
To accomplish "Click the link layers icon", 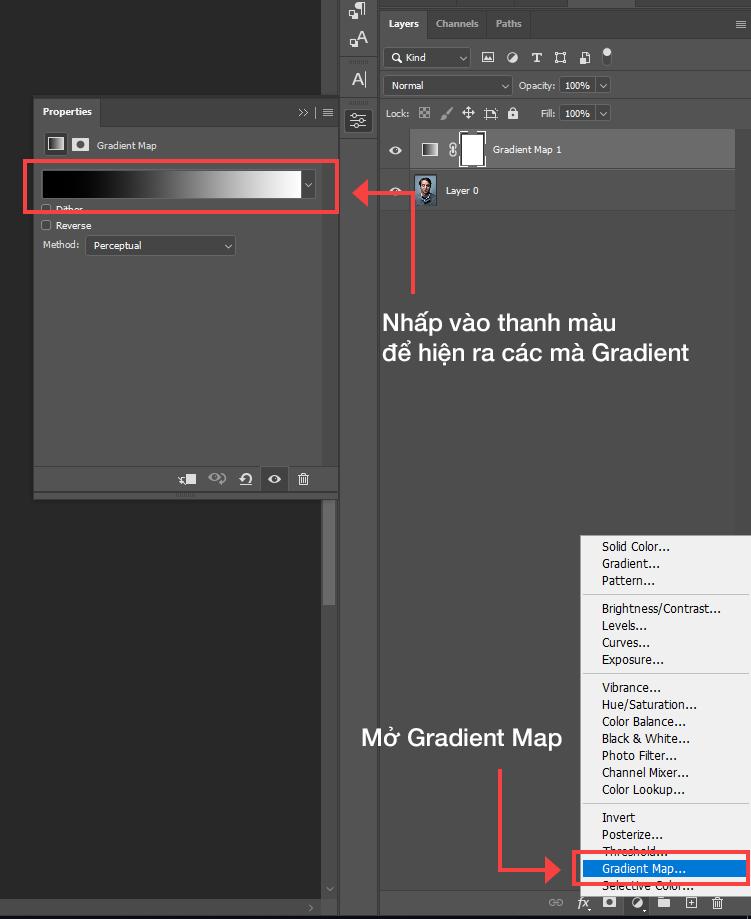I will 556,903.
